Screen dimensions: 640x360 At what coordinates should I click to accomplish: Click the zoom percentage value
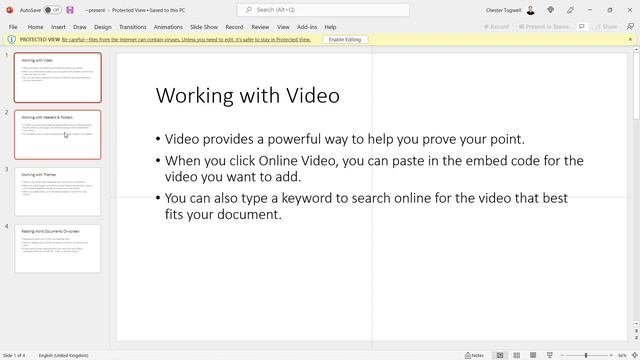tap(622, 356)
